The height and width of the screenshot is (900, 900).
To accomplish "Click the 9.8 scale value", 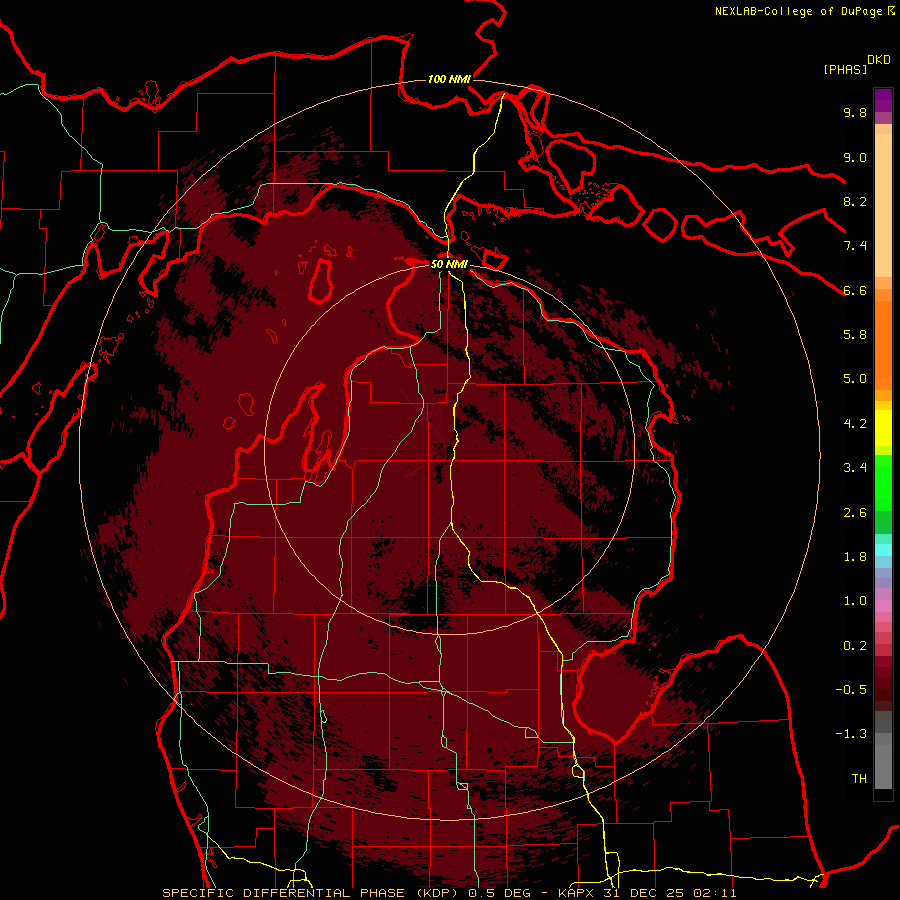I will [855, 112].
